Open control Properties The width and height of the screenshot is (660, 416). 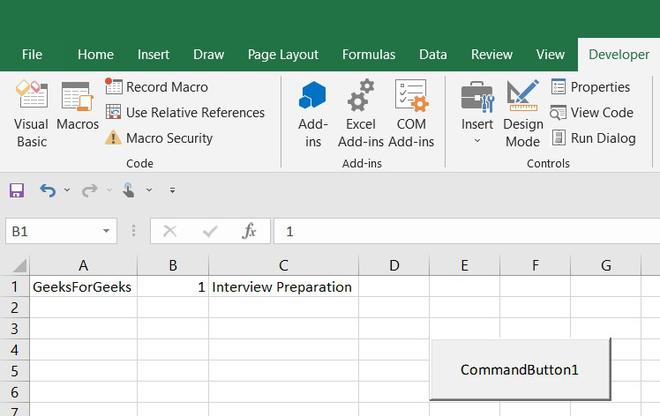[x=590, y=87]
